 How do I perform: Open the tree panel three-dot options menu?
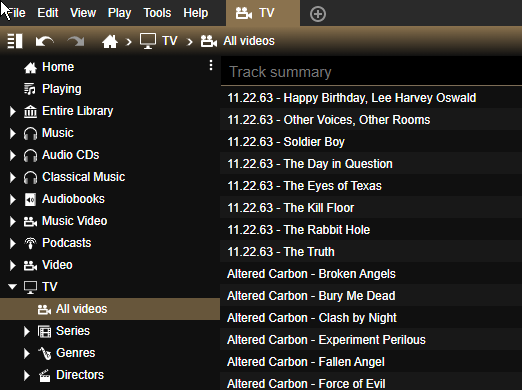pos(211,65)
